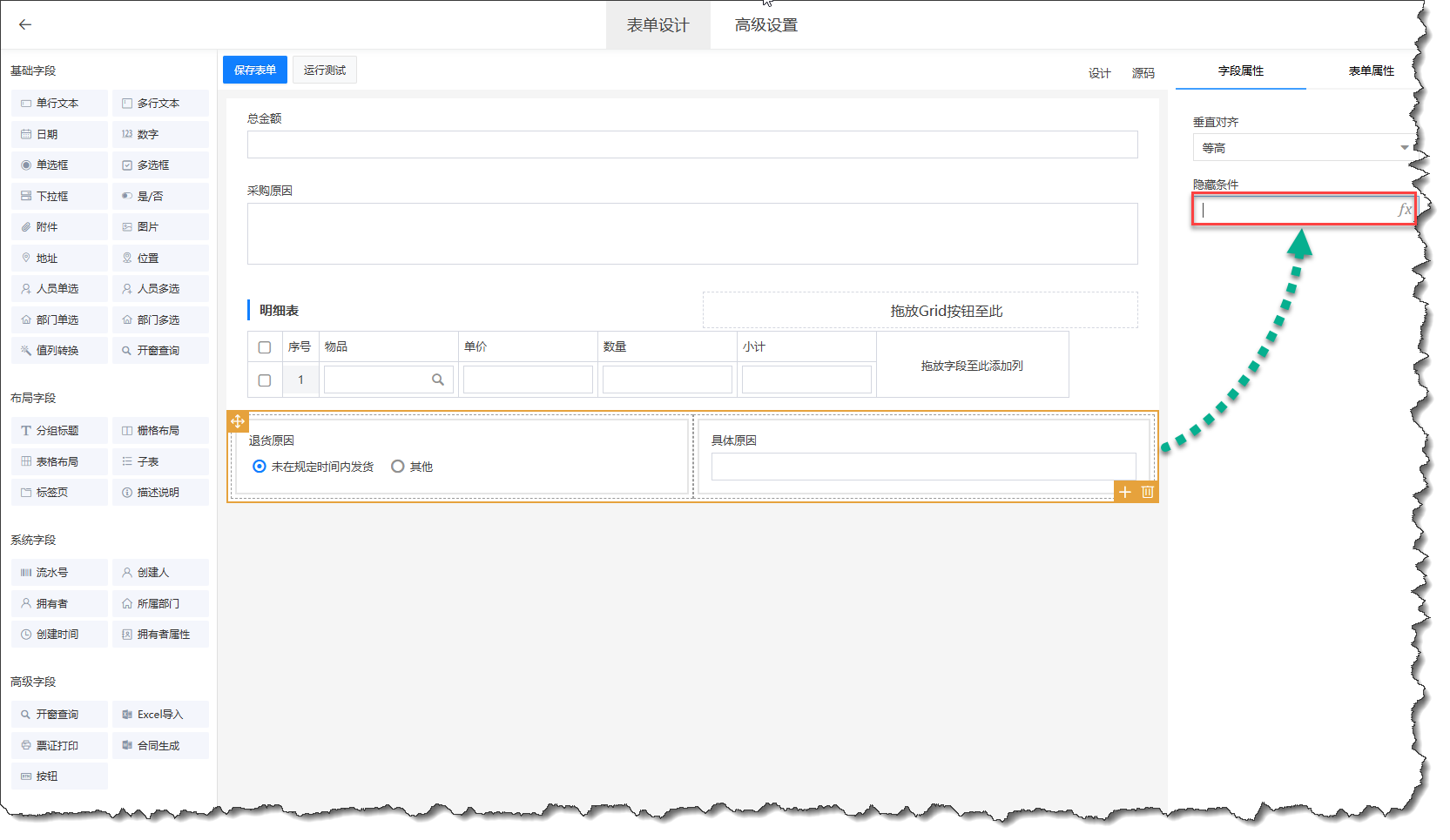Select the 其他 radio option
Screen dimensions: 1450x840
(398, 467)
